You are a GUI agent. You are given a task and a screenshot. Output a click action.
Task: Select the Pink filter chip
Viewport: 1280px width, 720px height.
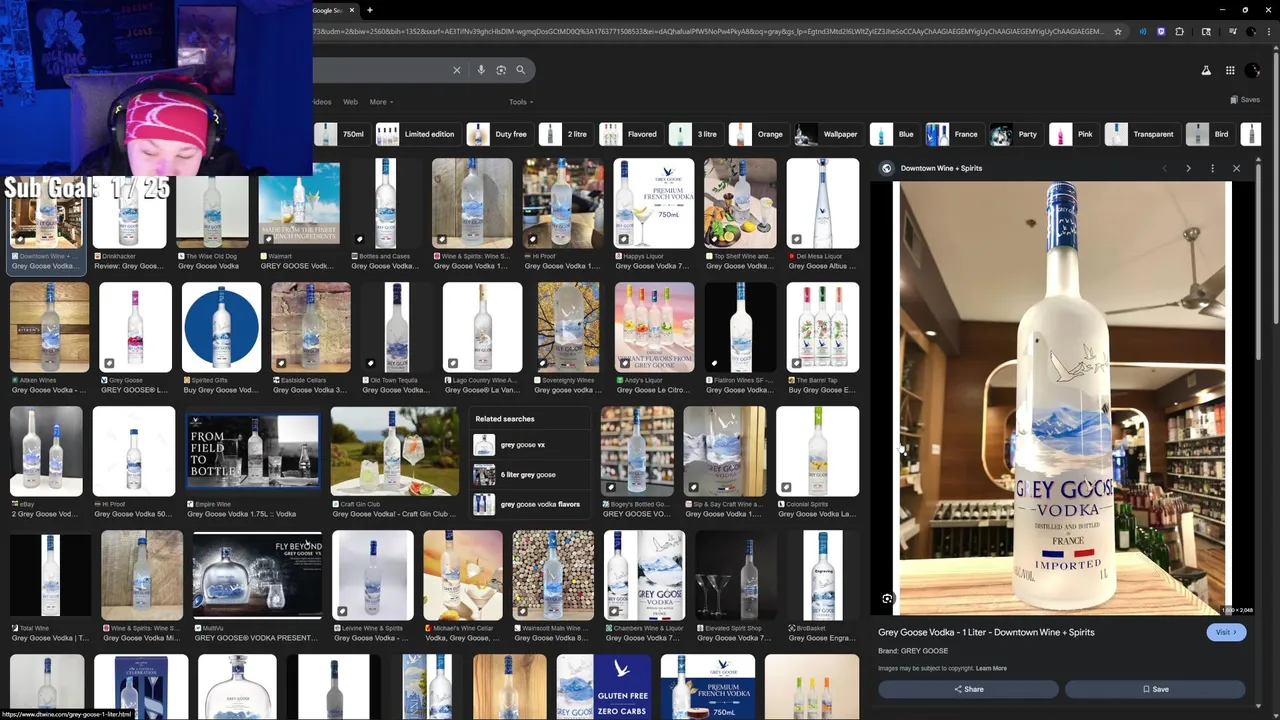coord(1073,134)
